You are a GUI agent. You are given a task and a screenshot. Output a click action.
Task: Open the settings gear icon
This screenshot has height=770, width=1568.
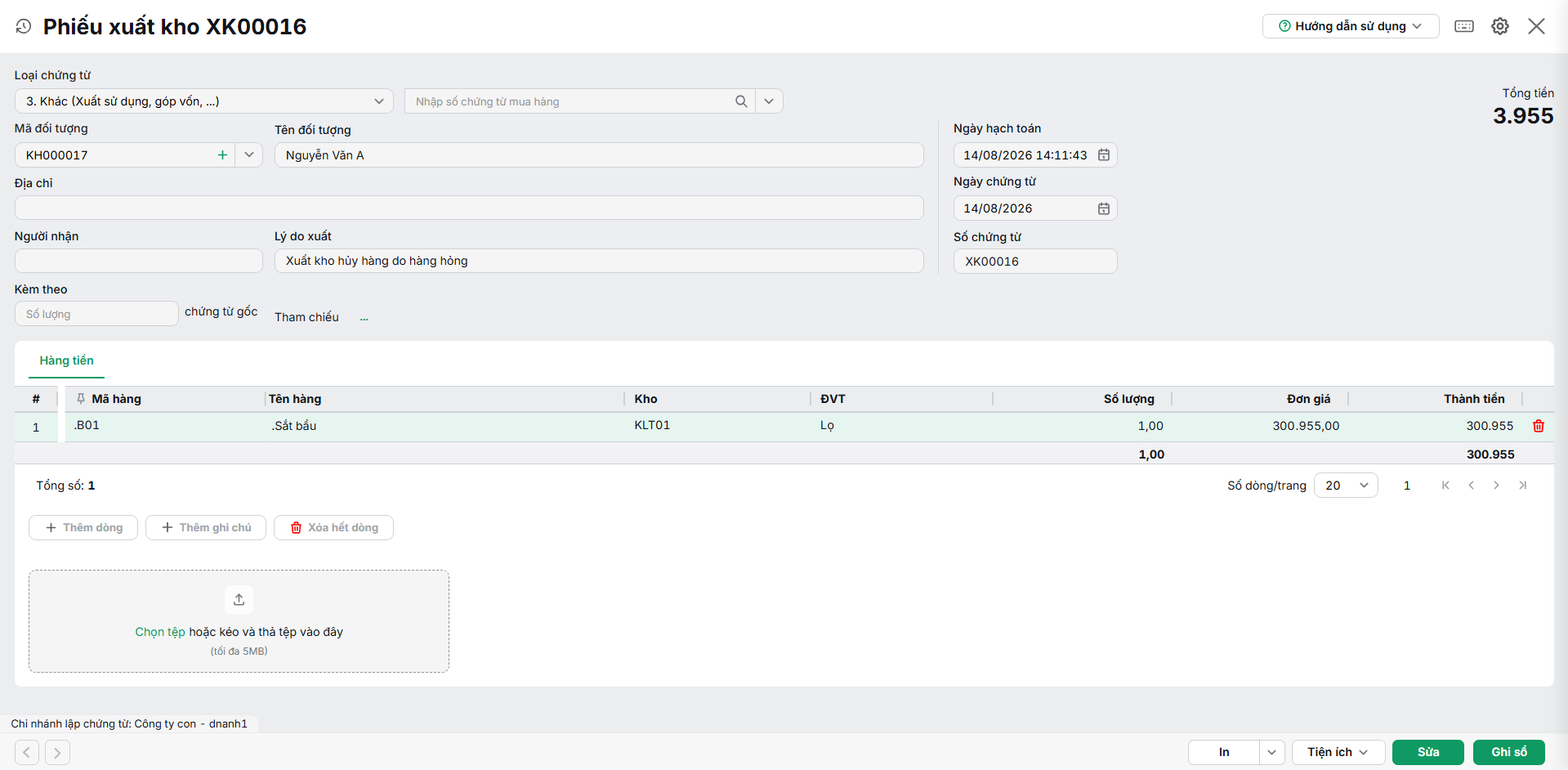[1500, 26]
